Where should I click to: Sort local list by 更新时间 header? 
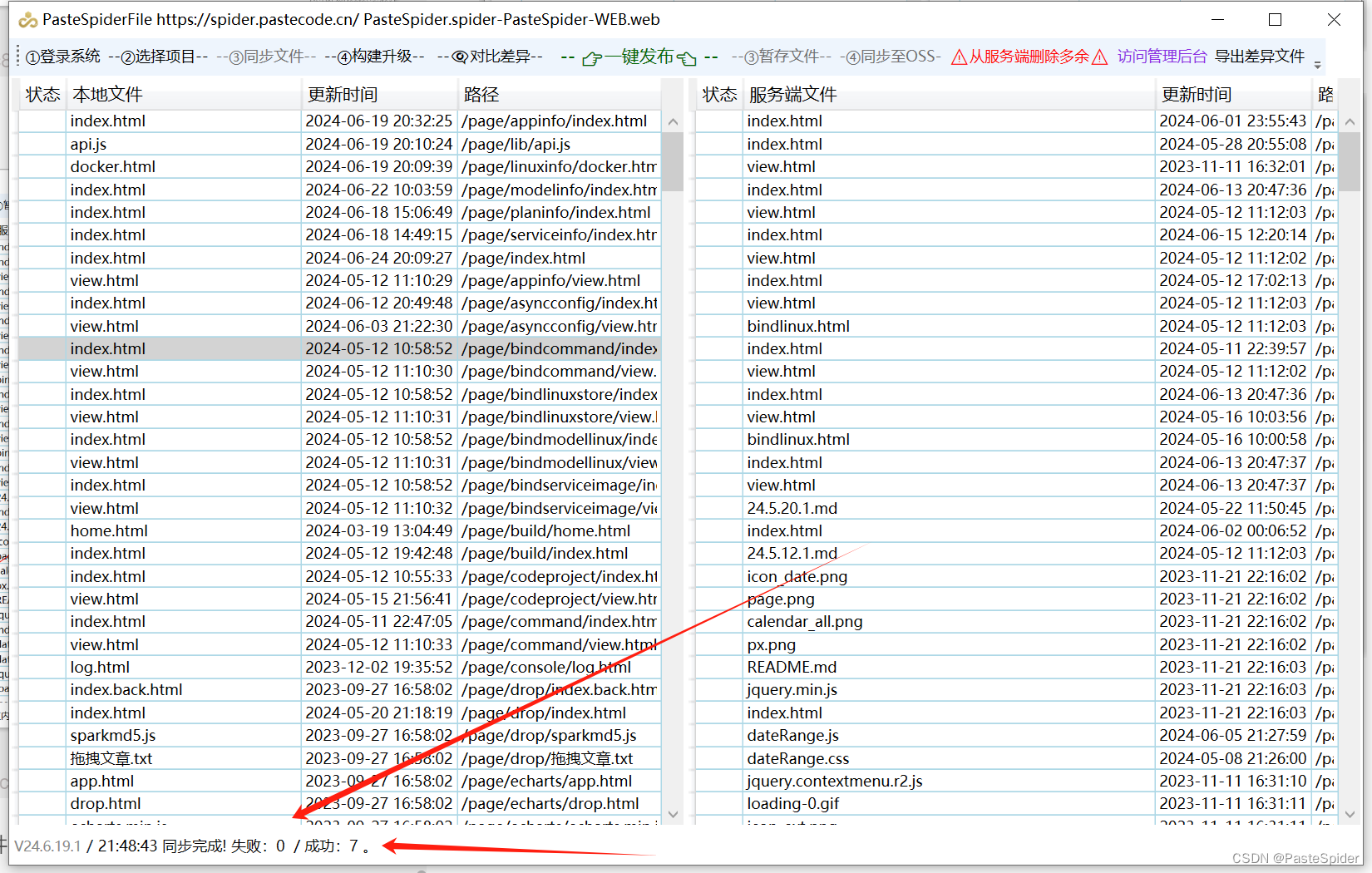pos(379,95)
